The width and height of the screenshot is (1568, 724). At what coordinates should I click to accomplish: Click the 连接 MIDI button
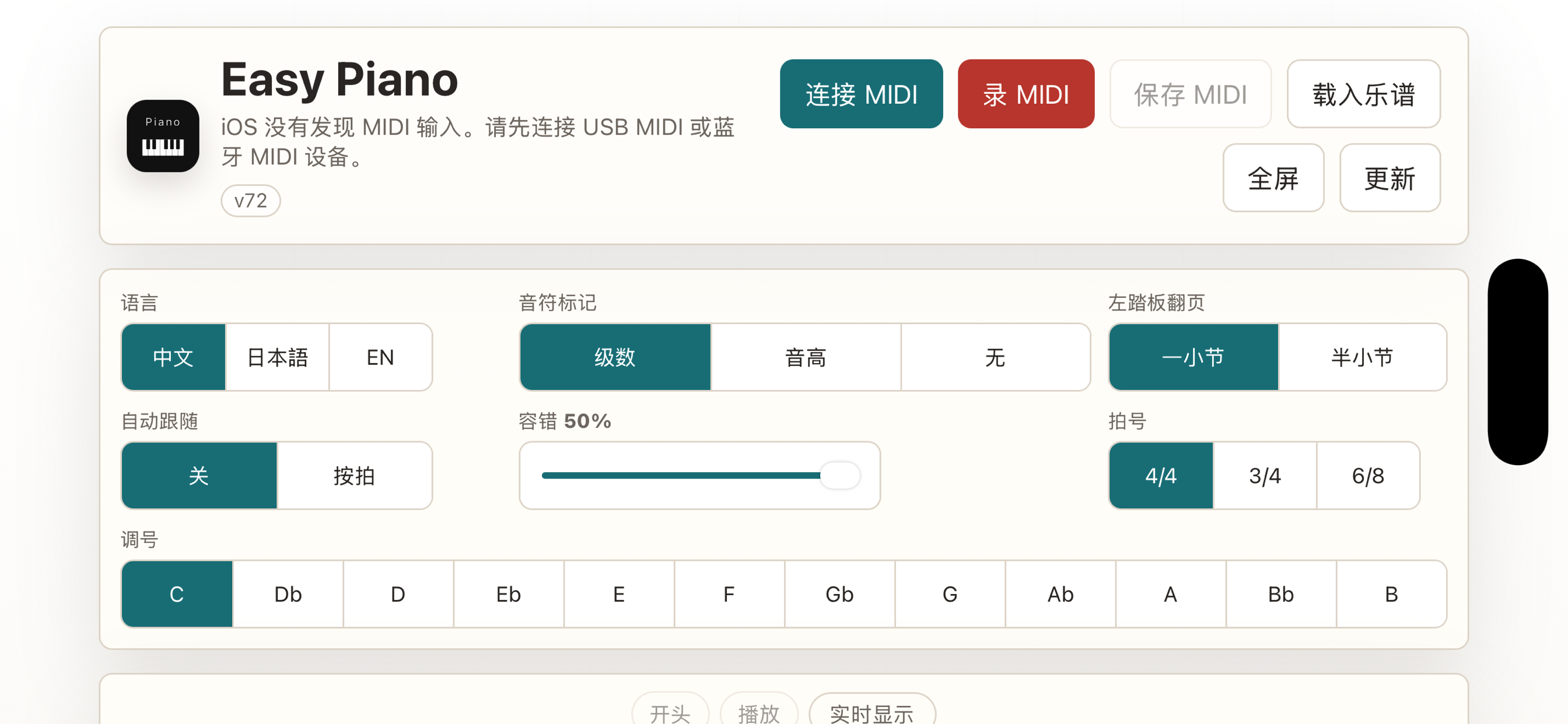pyautogui.click(x=860, y=94)
